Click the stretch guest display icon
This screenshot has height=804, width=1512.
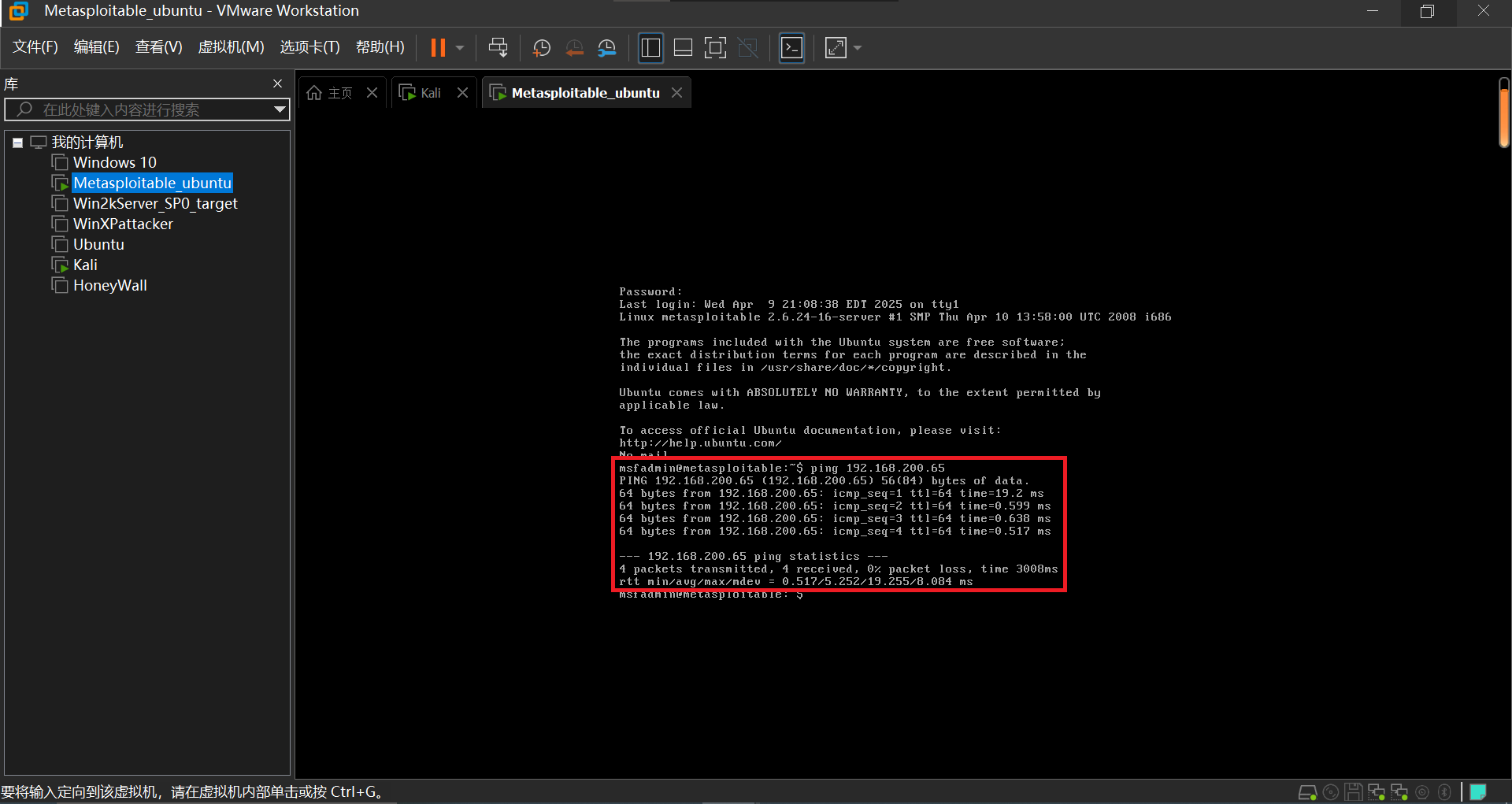[836, 48]
